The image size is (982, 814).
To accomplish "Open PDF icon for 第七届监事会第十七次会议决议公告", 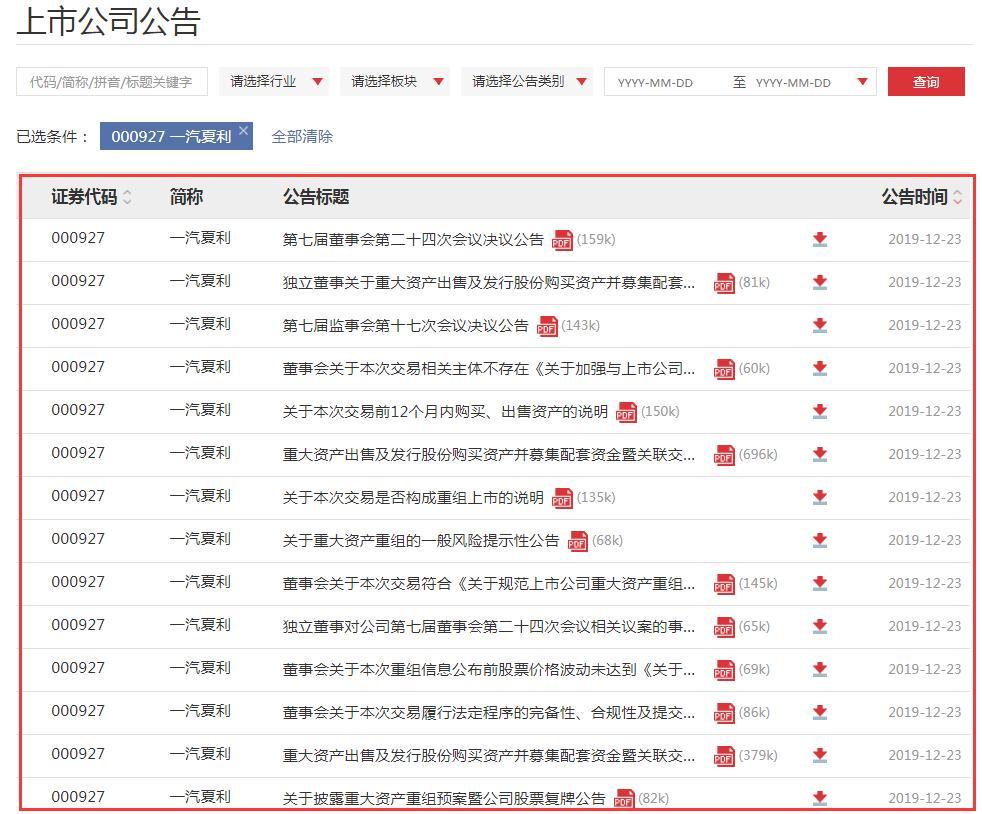I will point(547,326).
